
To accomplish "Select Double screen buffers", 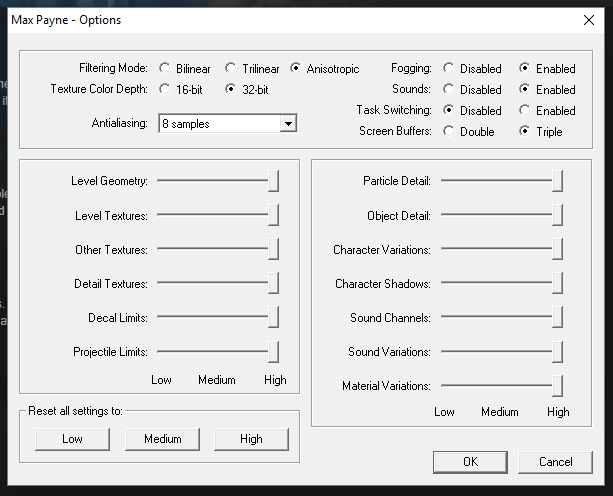I will point(449,131).
